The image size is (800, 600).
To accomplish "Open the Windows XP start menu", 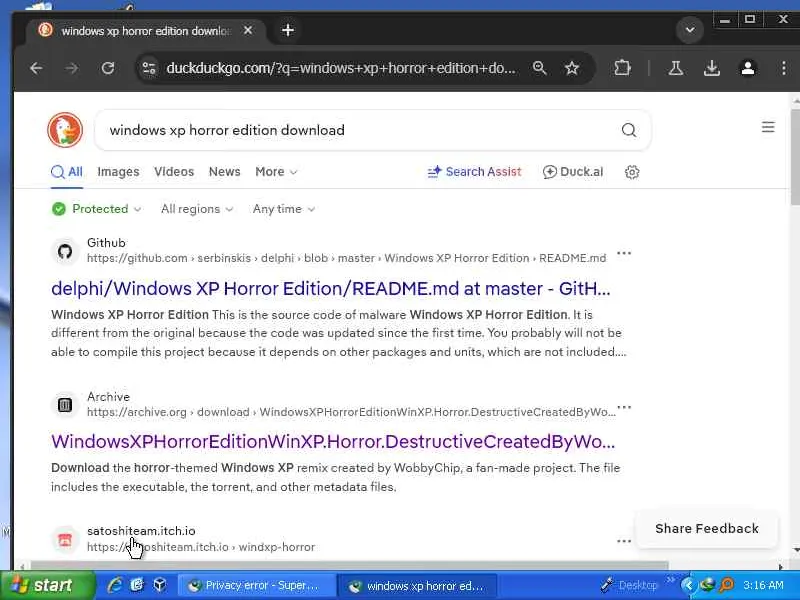I will [x=47, y=585].
